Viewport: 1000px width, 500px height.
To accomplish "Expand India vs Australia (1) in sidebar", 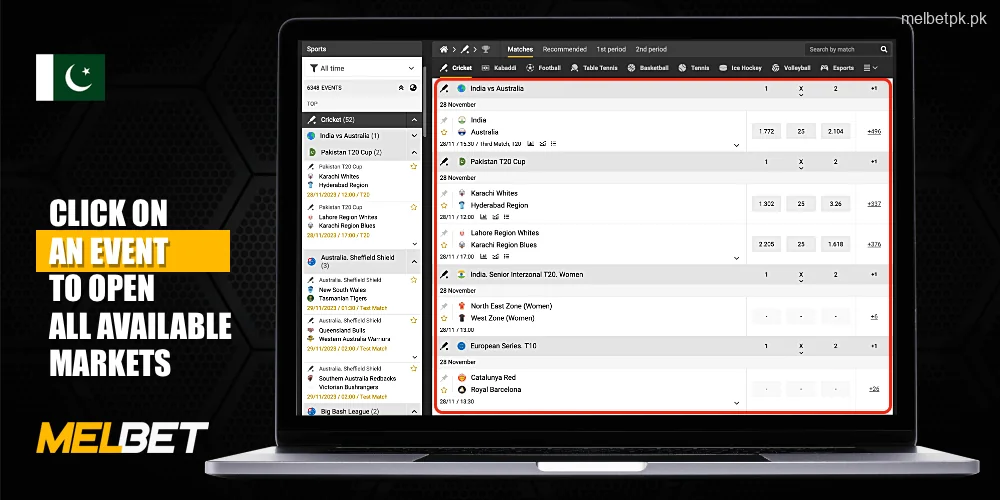I will pyautogui.click(x=414, y=136).
